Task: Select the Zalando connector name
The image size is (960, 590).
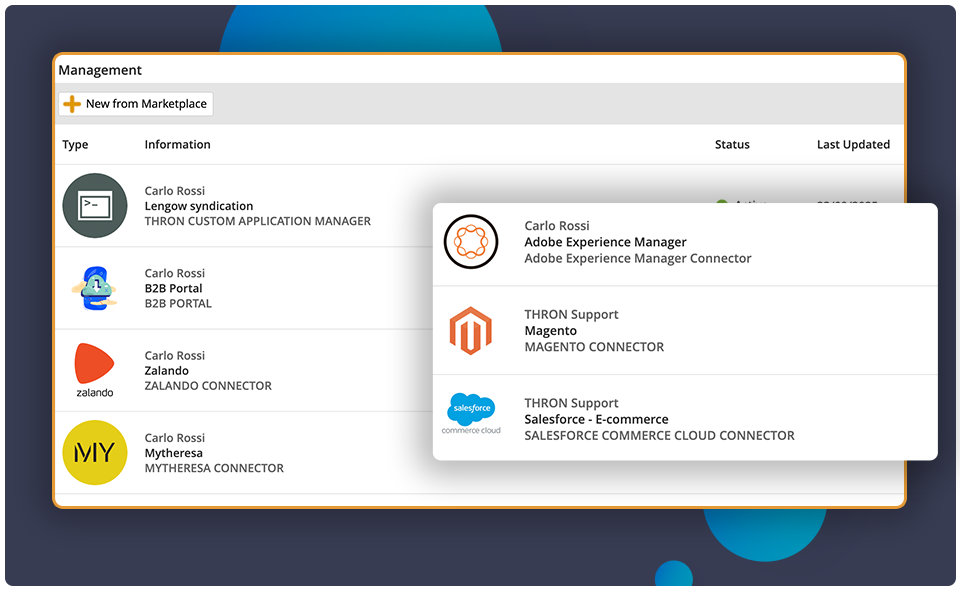Action: coord(167,370)
